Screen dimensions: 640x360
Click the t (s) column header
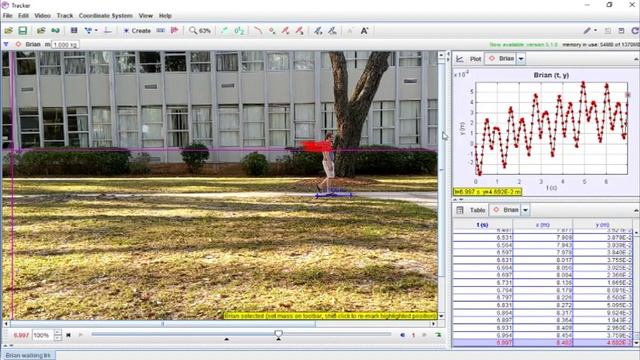482,225
